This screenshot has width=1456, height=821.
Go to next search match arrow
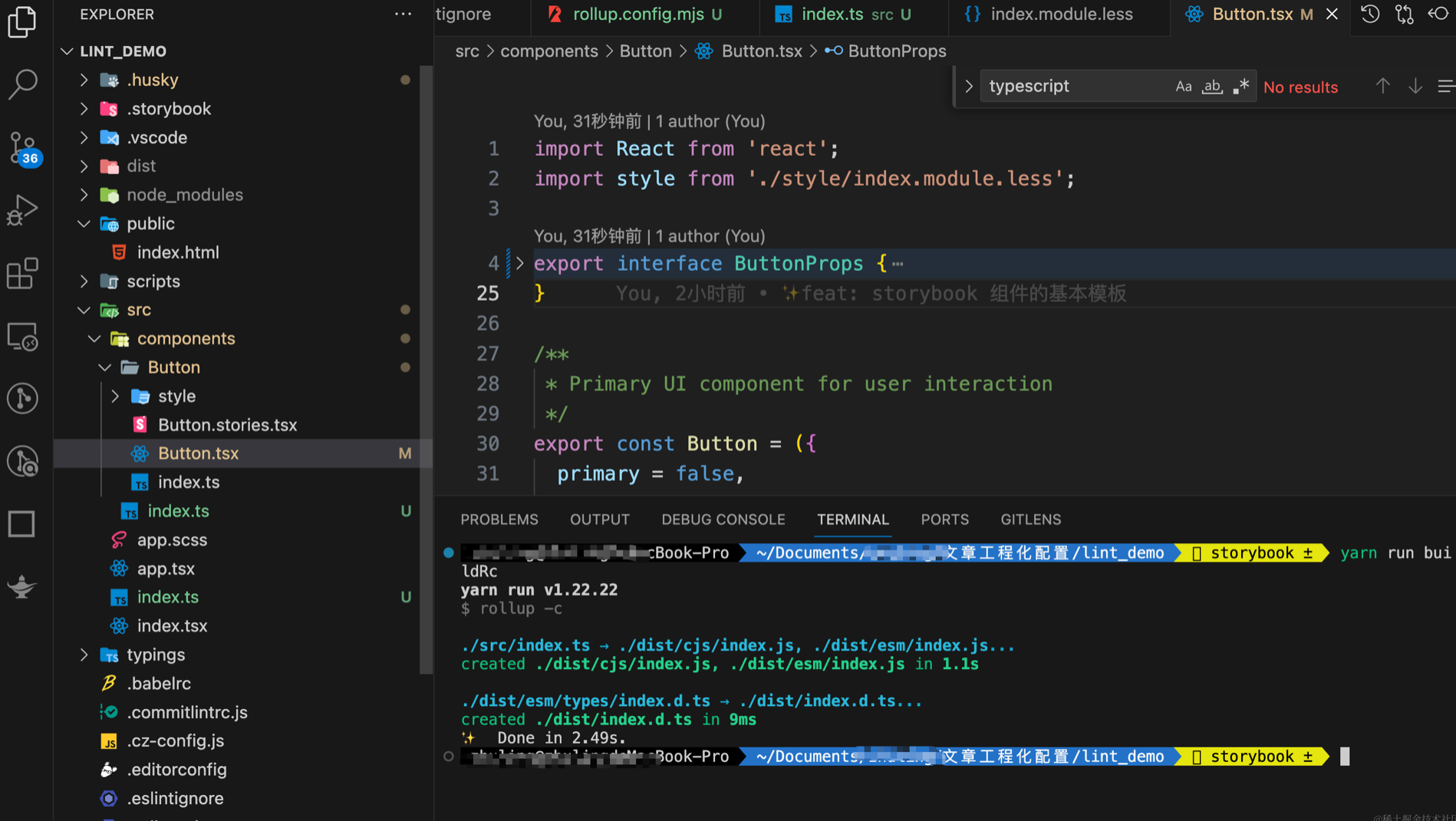(x=1415, y=86)
